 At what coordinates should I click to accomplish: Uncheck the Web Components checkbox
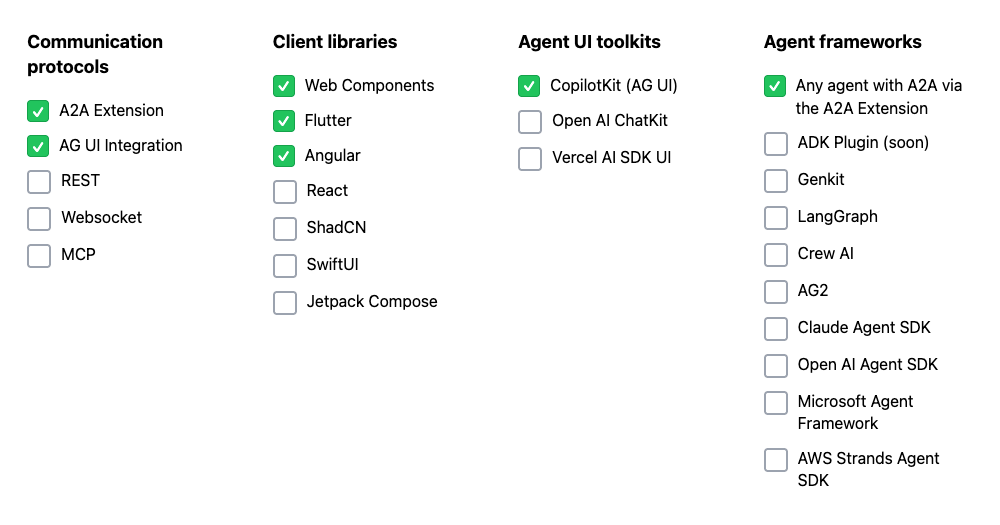pos(284,86)
